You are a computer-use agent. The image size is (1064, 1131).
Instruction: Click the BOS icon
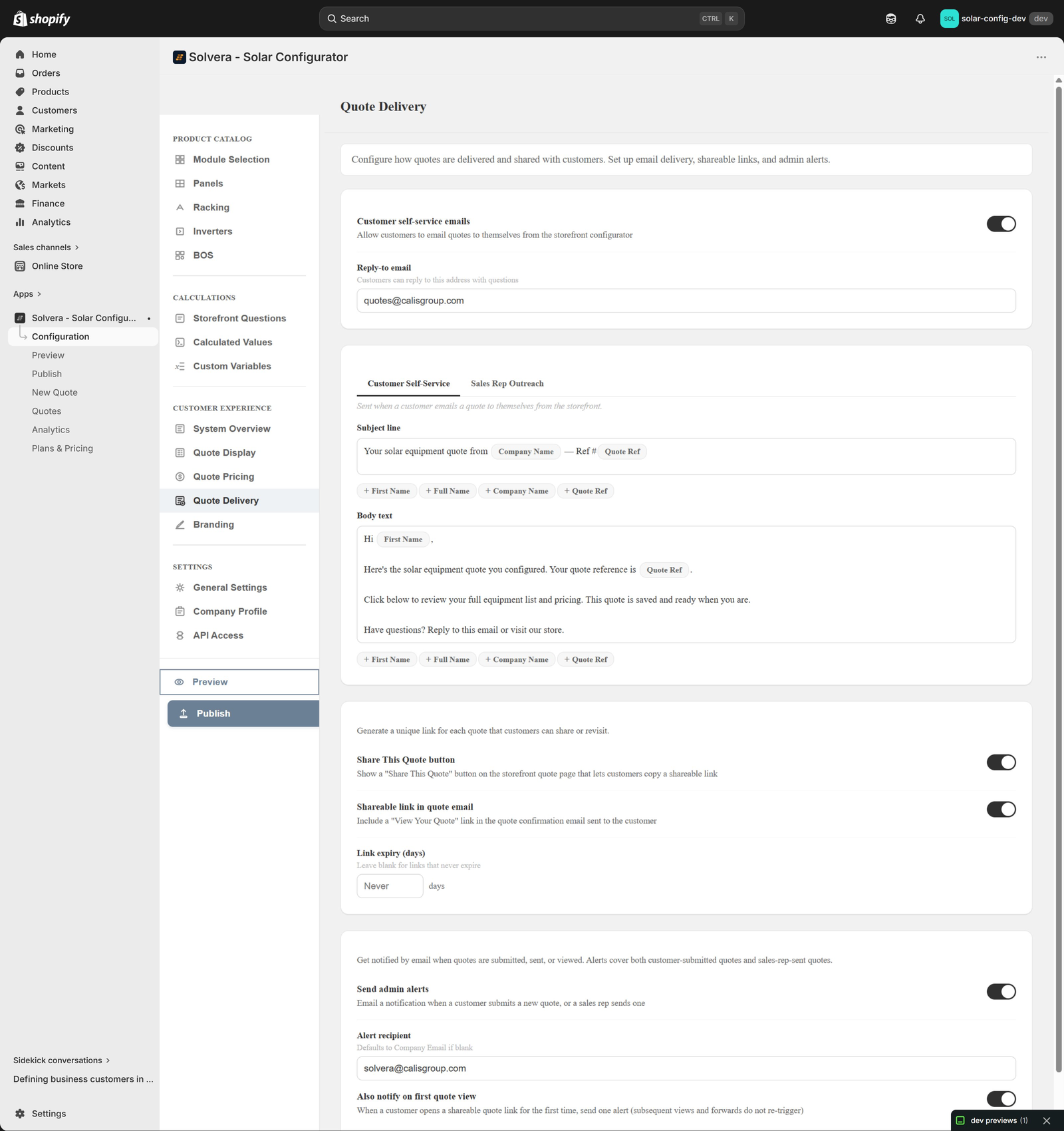(180, 255)
